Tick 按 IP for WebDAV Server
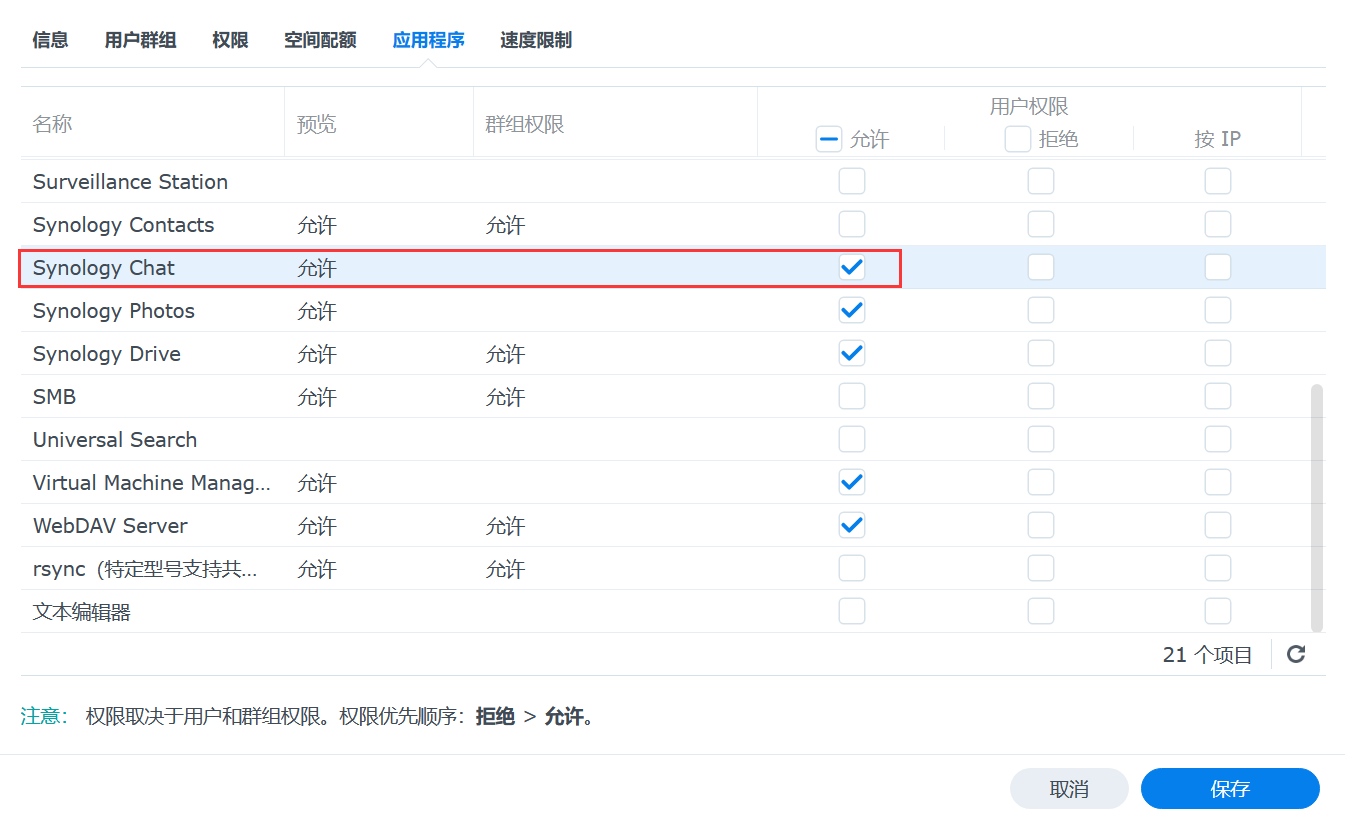 pos(1218,525)
